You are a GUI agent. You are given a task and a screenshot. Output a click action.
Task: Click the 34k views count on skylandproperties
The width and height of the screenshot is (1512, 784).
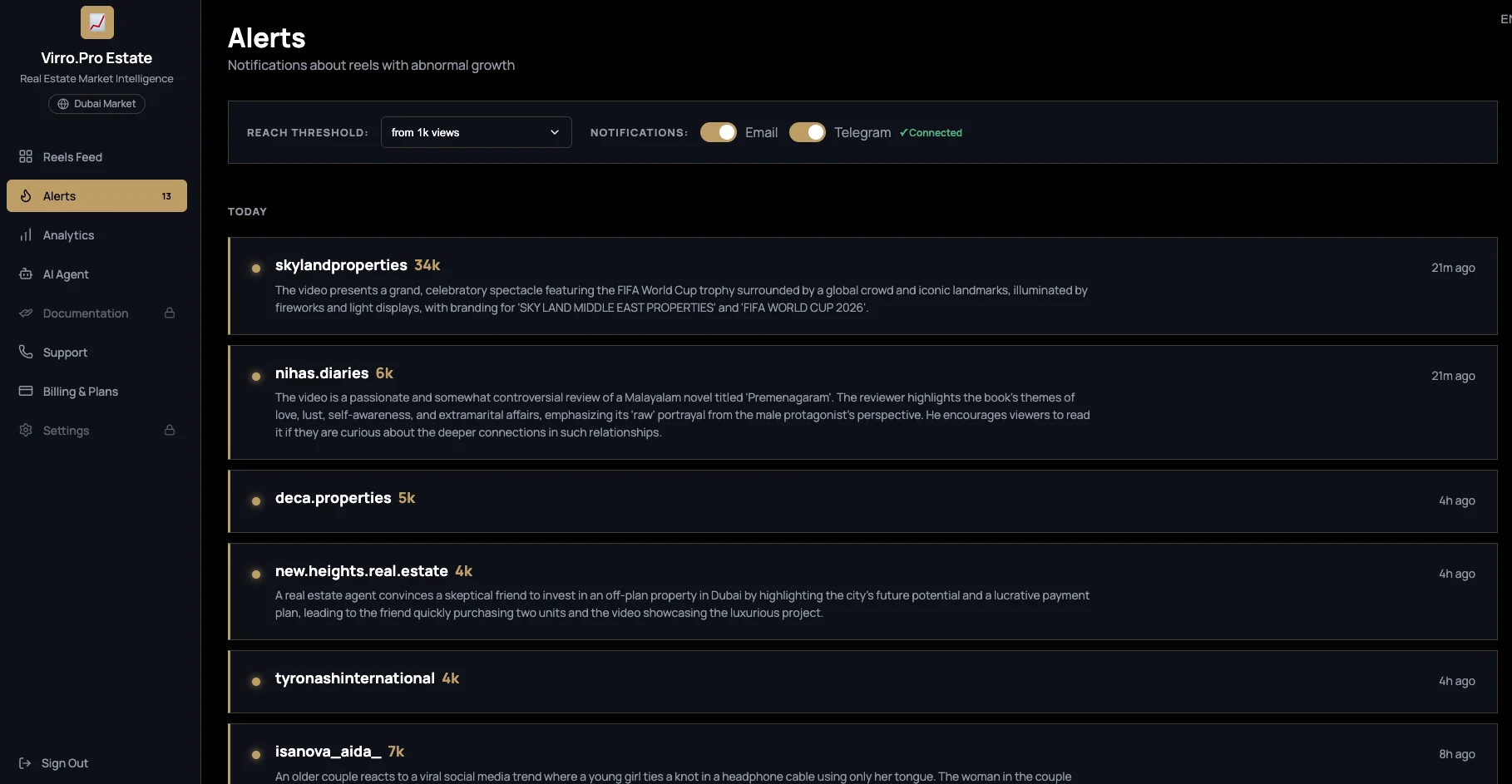(427, 264)
